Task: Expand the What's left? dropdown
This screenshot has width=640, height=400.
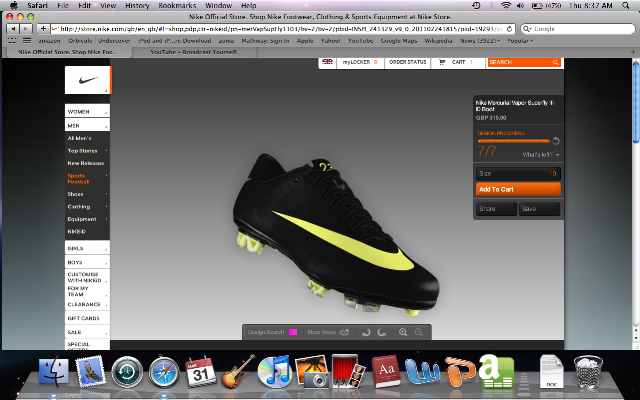Action: (541, 155)
